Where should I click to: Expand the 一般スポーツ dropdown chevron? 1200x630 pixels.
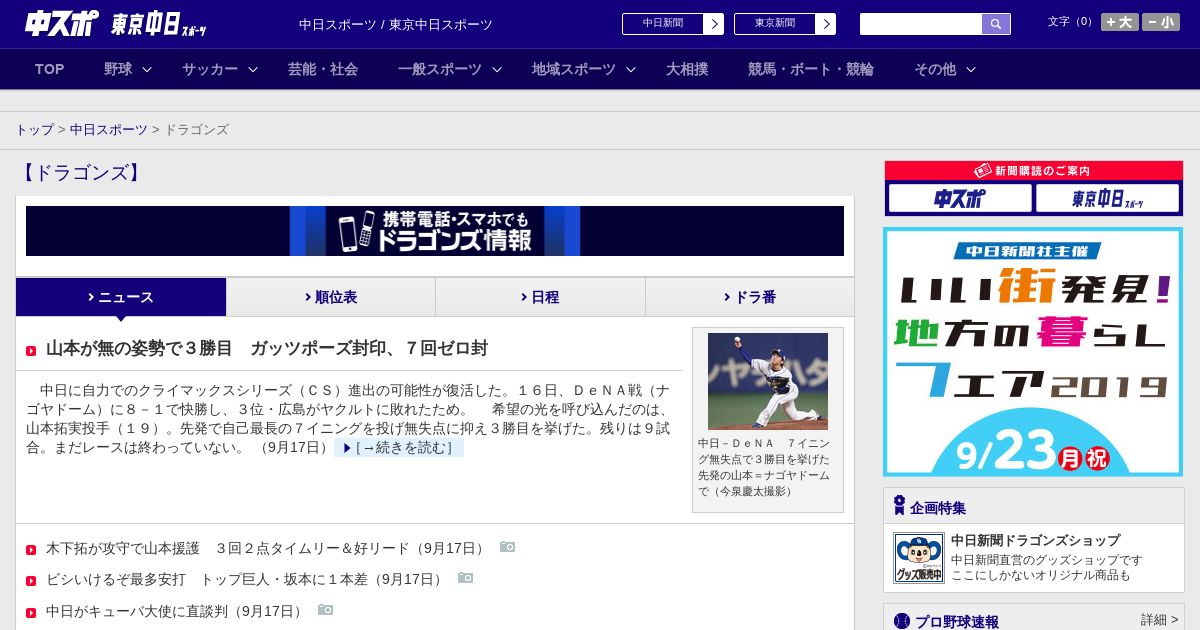click(x=497, y=69)
